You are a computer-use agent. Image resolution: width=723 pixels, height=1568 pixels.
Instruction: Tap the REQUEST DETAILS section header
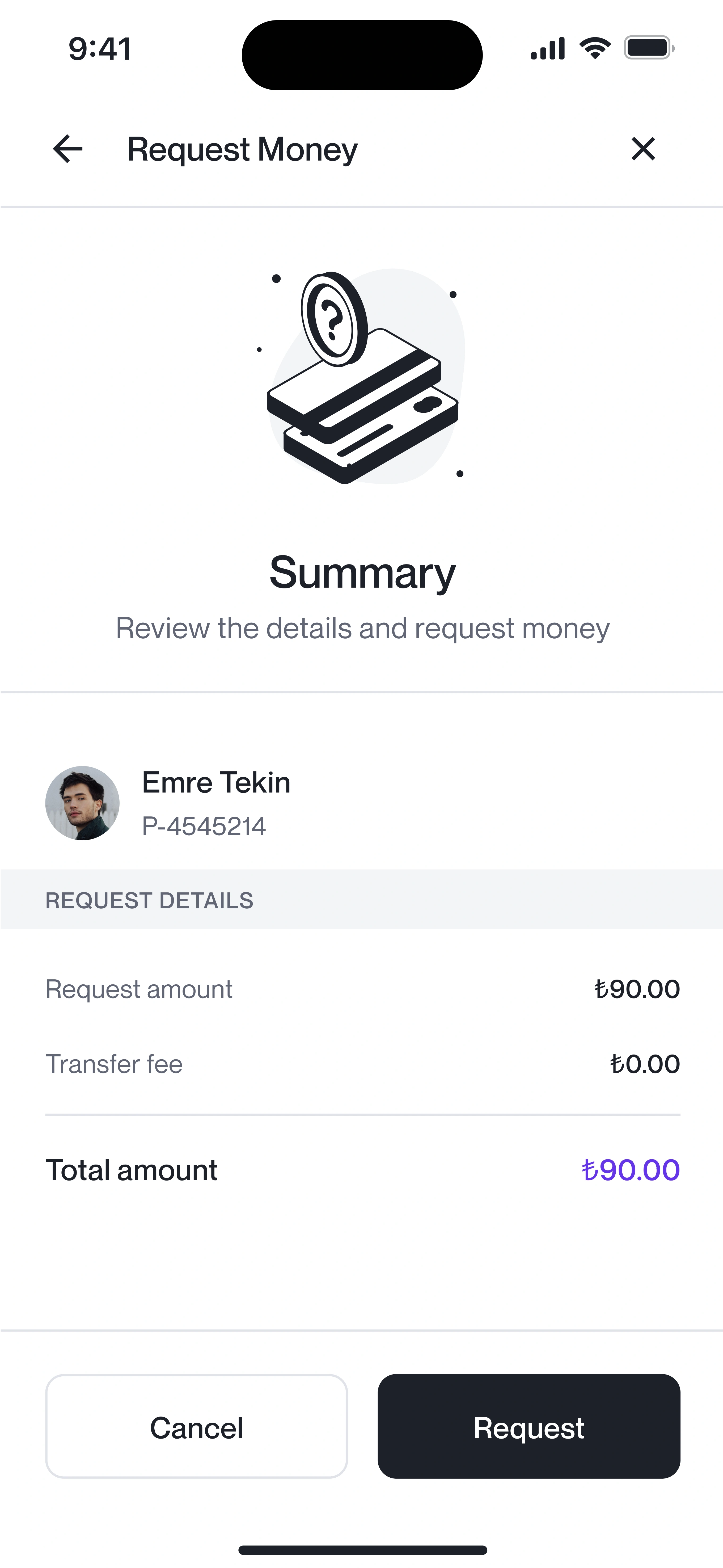pyautogui.click(x=149, y=900)
